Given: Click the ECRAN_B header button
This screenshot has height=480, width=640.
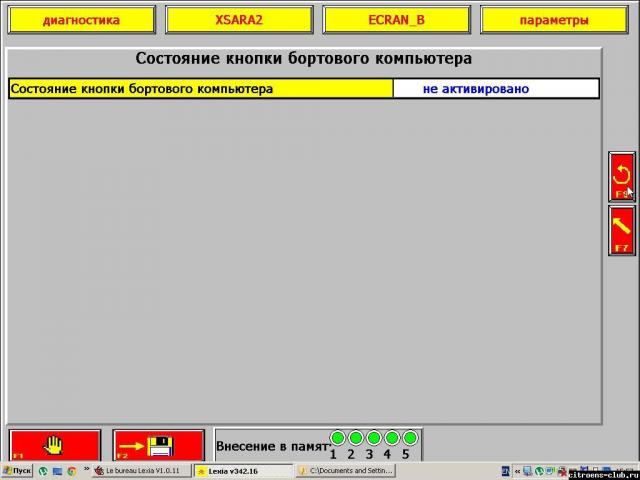Looking at the screenshot, I should [x=396, y=20].
